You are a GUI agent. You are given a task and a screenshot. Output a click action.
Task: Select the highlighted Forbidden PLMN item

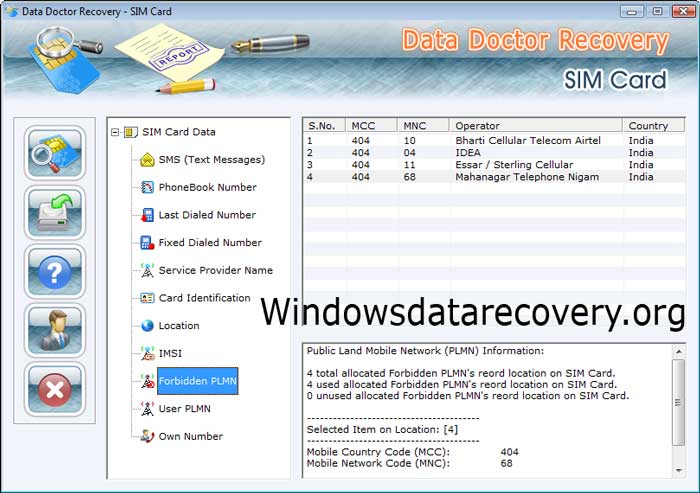pos(197,381)
